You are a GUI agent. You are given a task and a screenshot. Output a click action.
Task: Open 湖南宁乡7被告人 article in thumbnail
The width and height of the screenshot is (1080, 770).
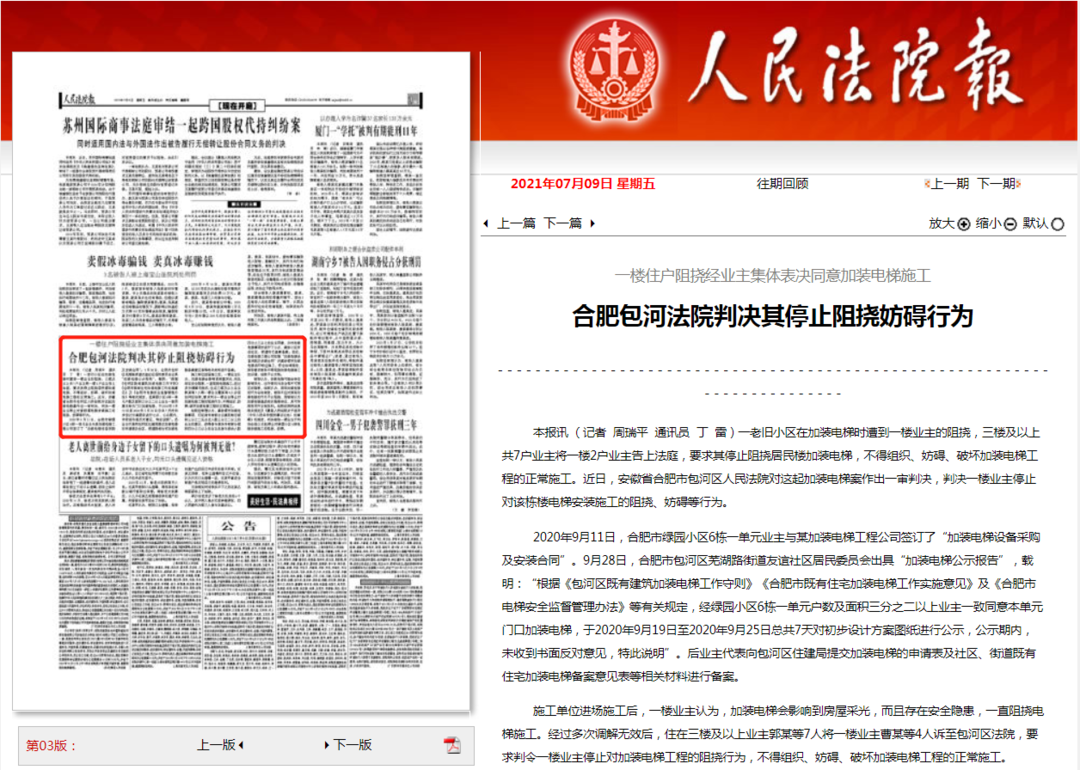(366, 262)
